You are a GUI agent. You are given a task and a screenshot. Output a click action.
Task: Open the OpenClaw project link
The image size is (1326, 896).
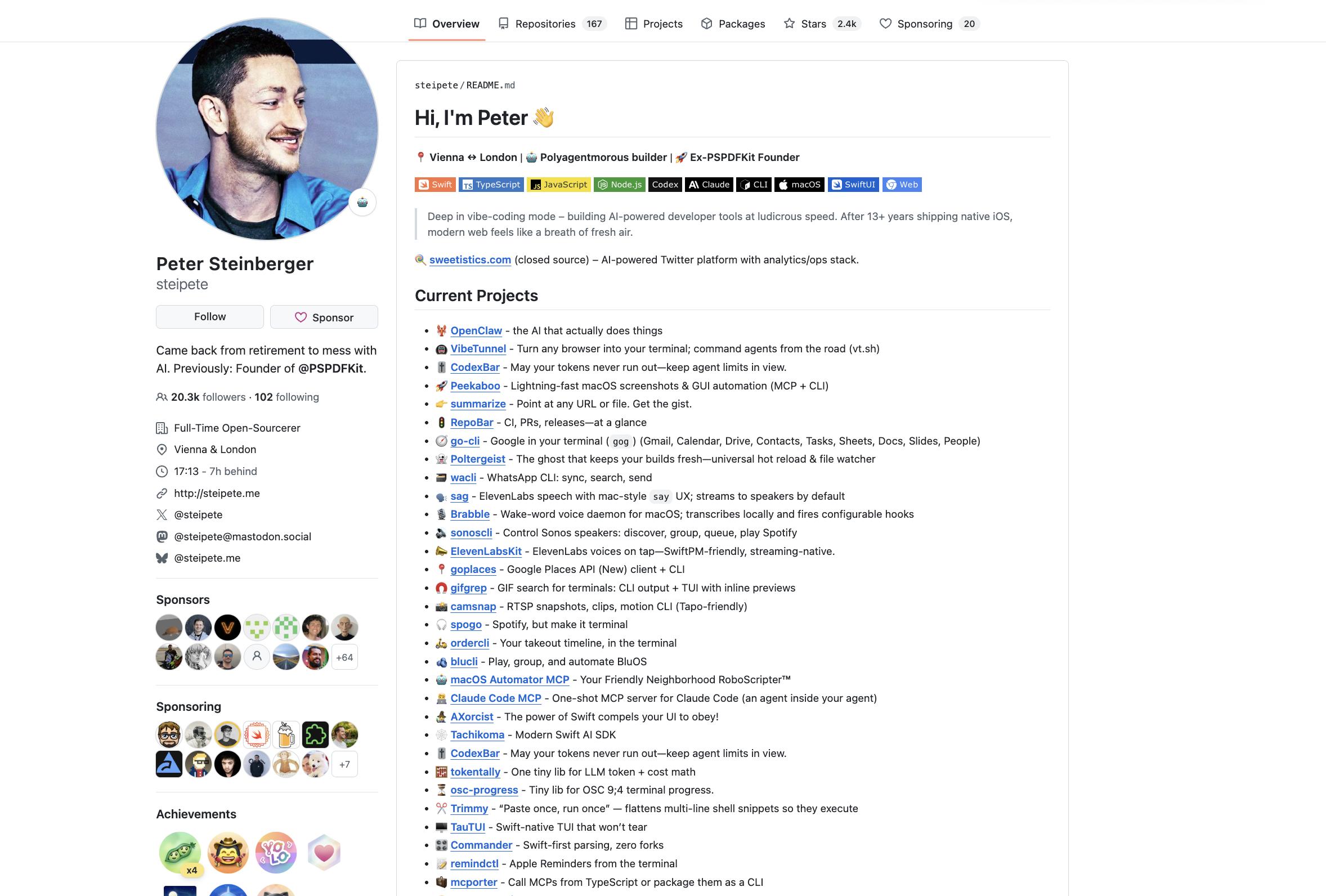tap(476, 330)
